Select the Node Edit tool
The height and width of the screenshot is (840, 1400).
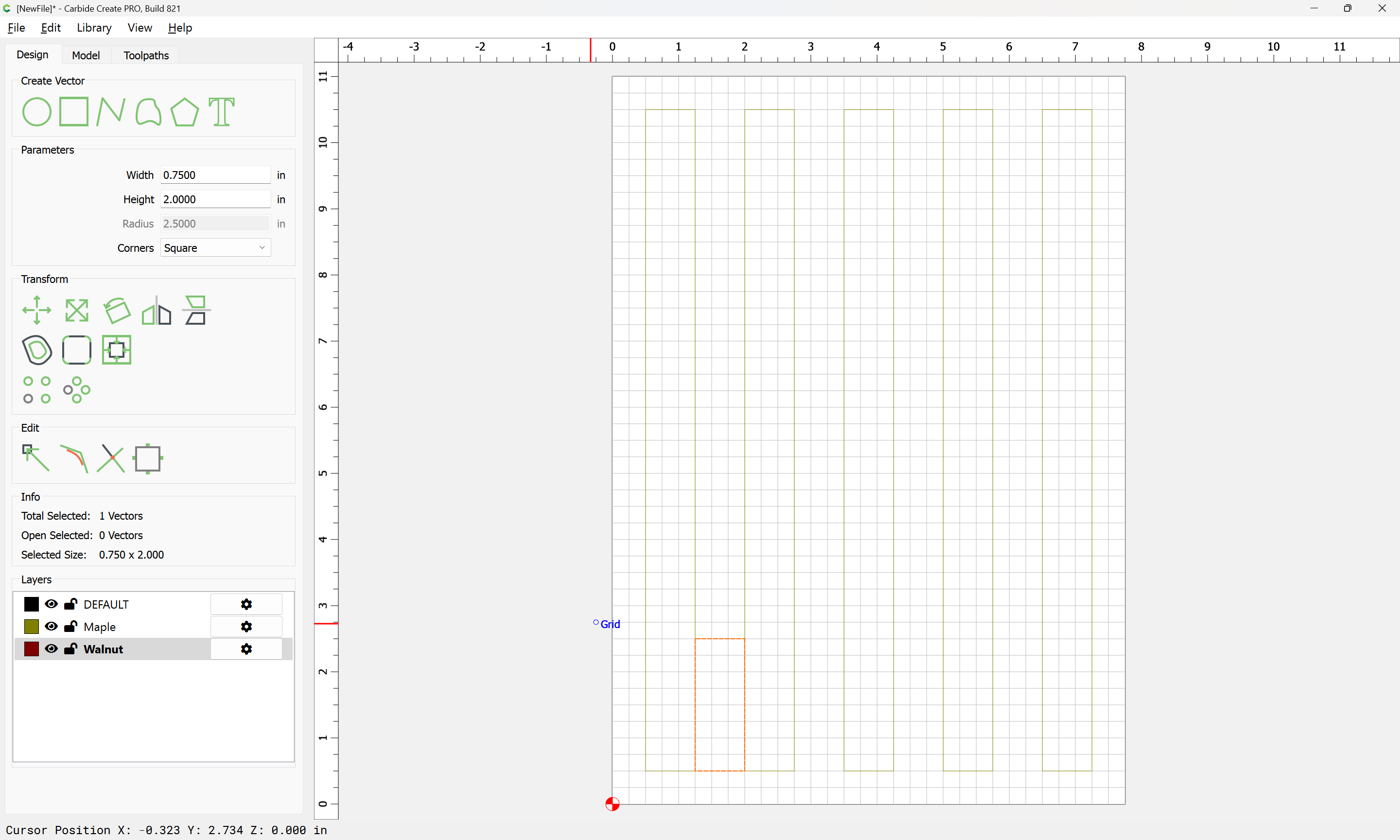[x=35, y=458]
